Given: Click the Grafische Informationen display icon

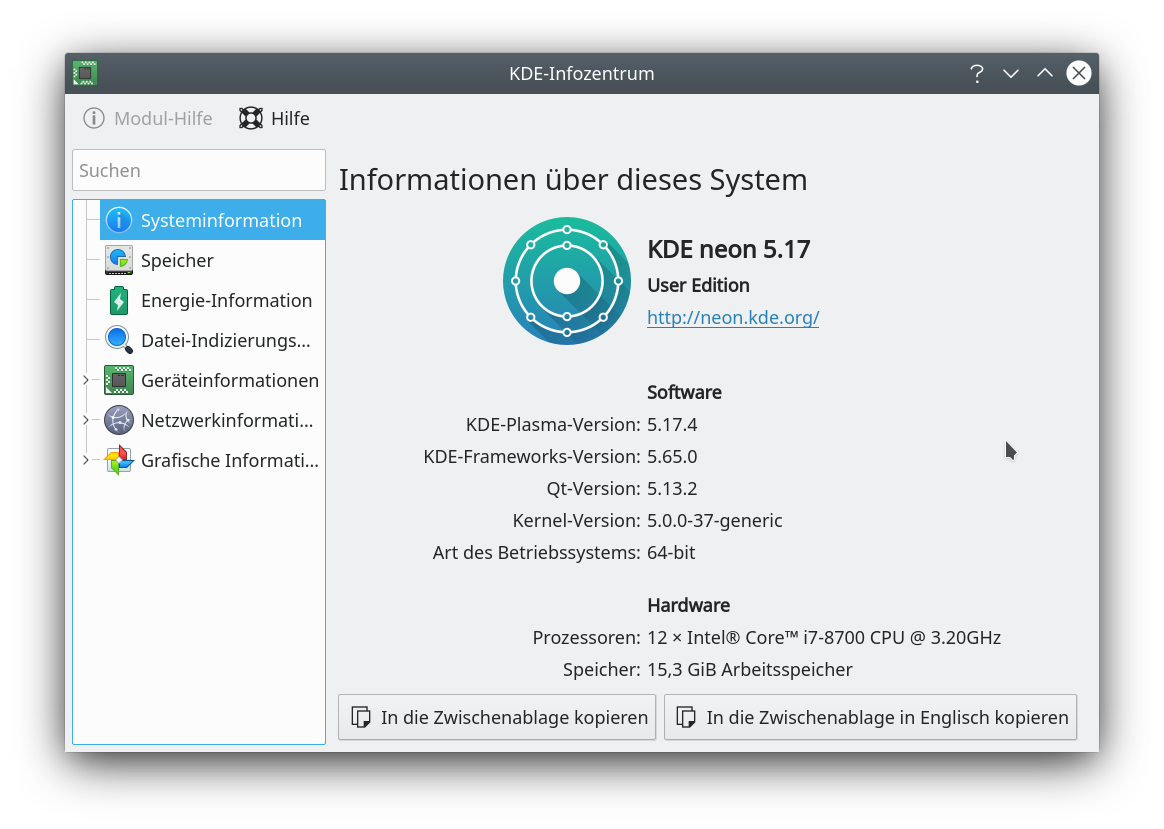Looking at the screenshot, I should [118, 459].
